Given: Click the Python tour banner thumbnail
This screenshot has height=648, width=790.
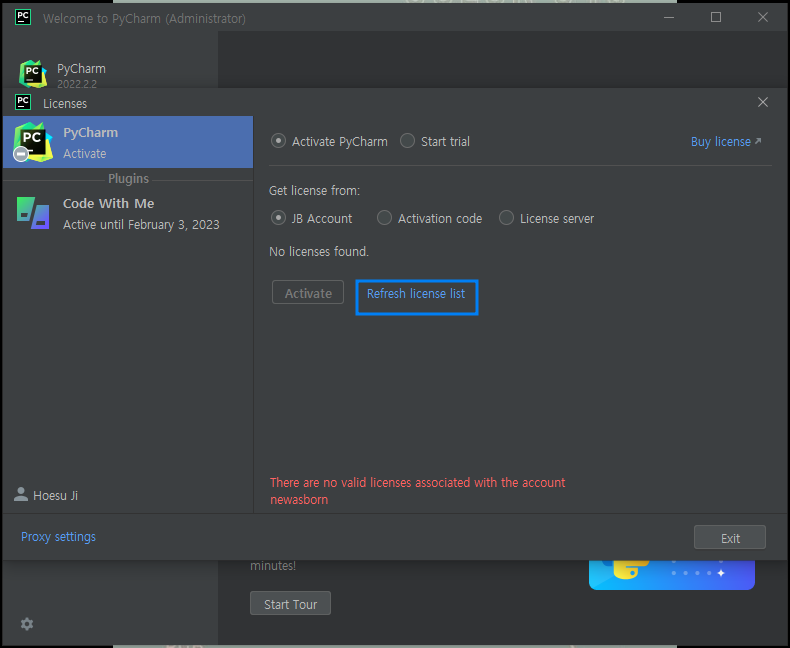Looking at the screenshot, I should [672, 574].
